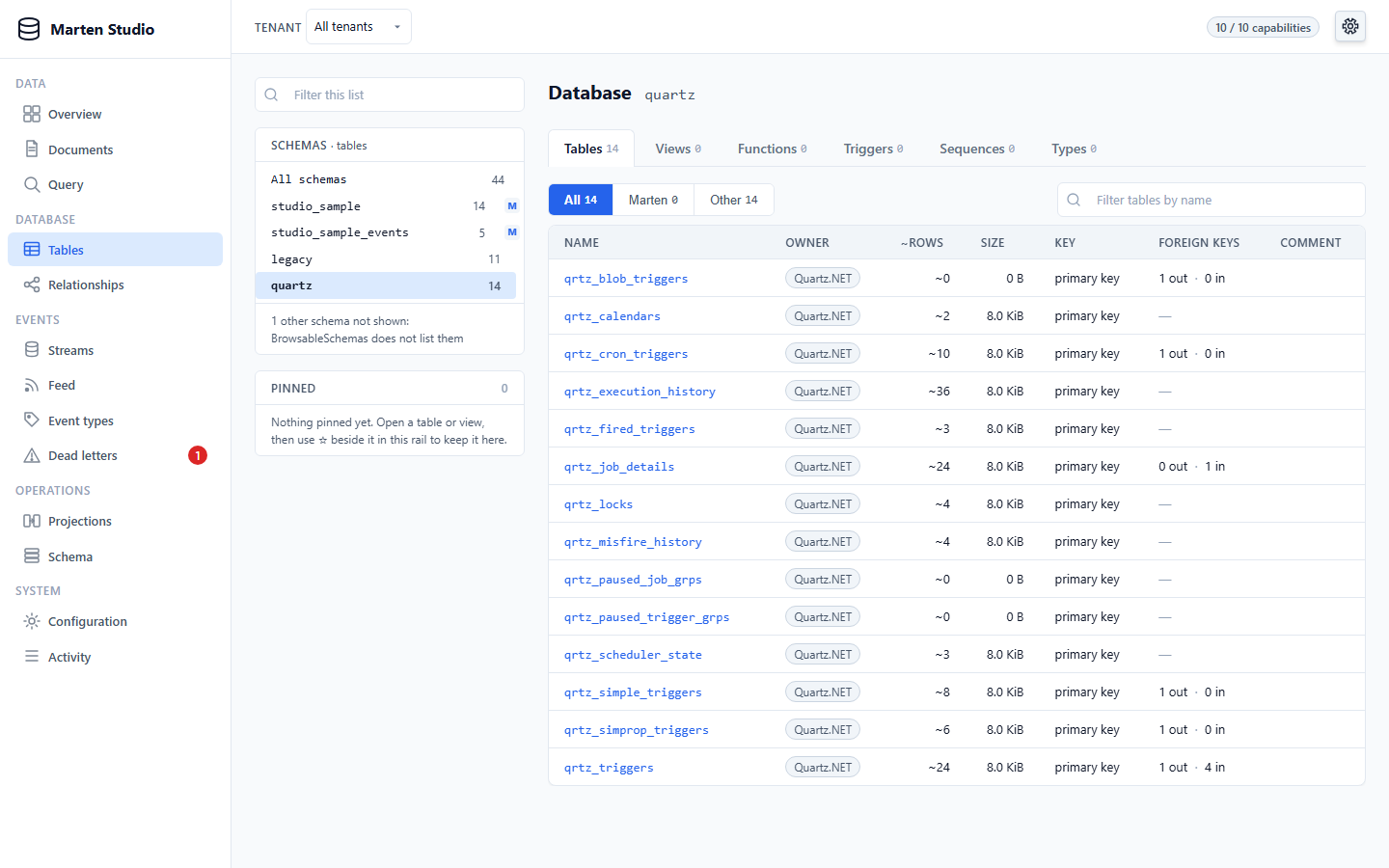The image size is (1389, 868).
Task: Click the Tables icon in sidebar
Action: point(32,250)
